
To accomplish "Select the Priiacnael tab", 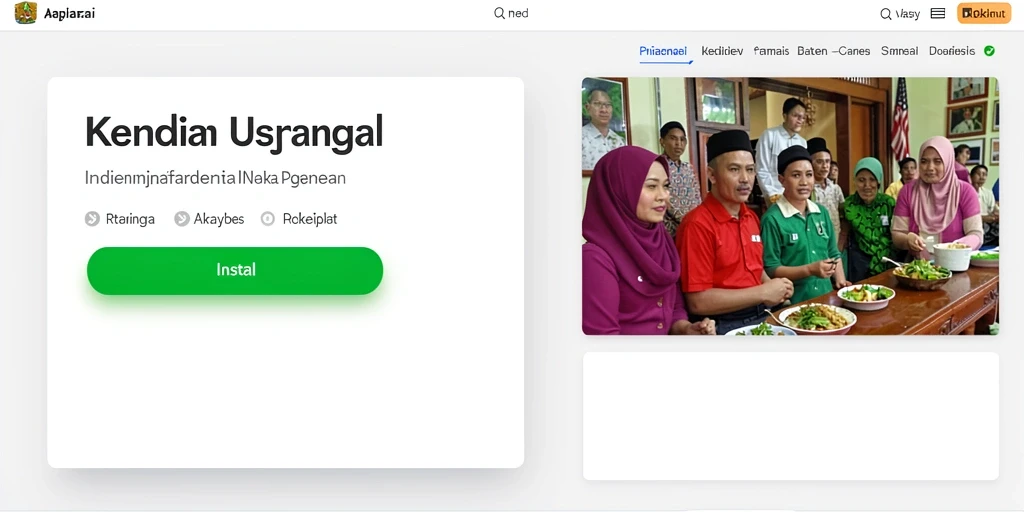I will [x=663, y=51].
